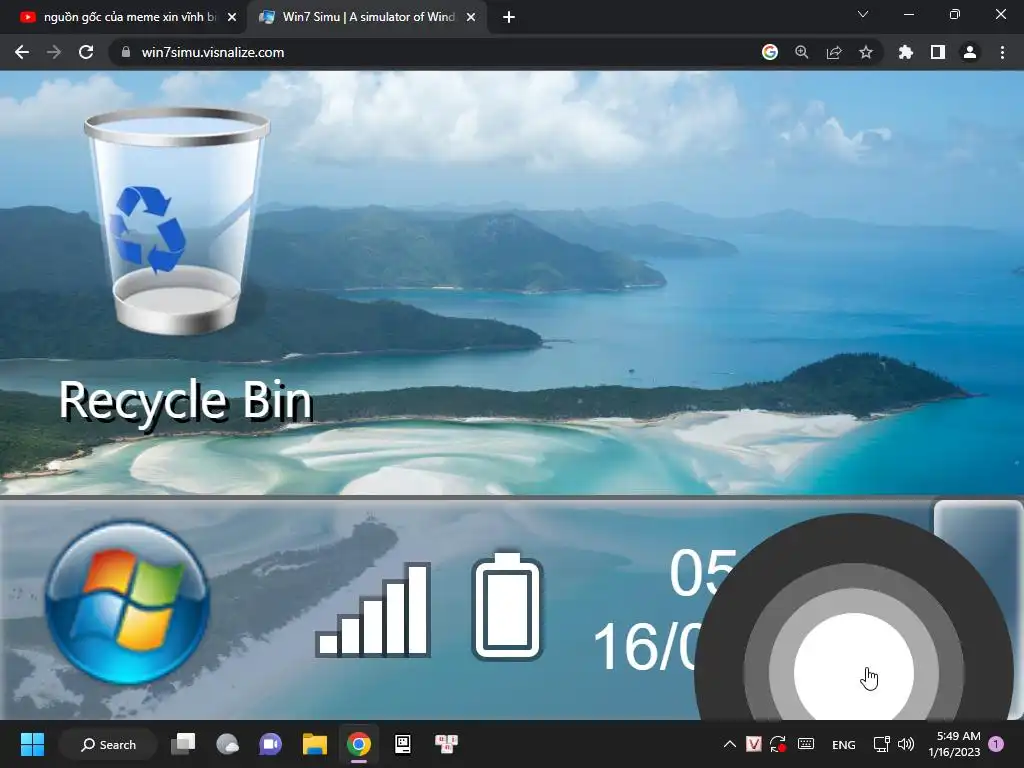The height and width of the screenshot is (768, 1024).
Task: Open Task View on the taskbar
Action: pyautogui.click(x=184, y=744)
